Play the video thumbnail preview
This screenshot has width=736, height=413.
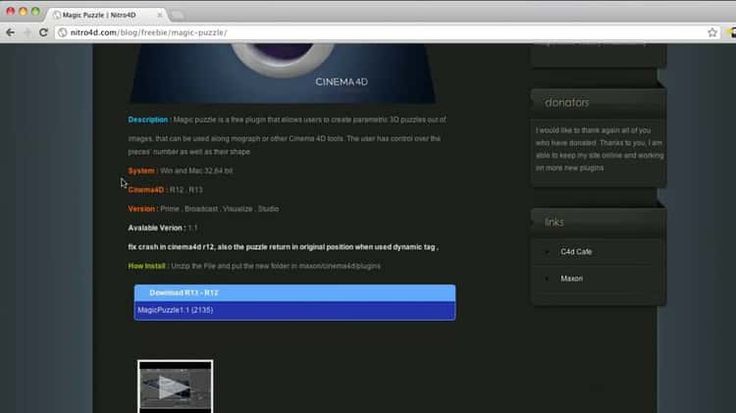[x=175, y=387]
